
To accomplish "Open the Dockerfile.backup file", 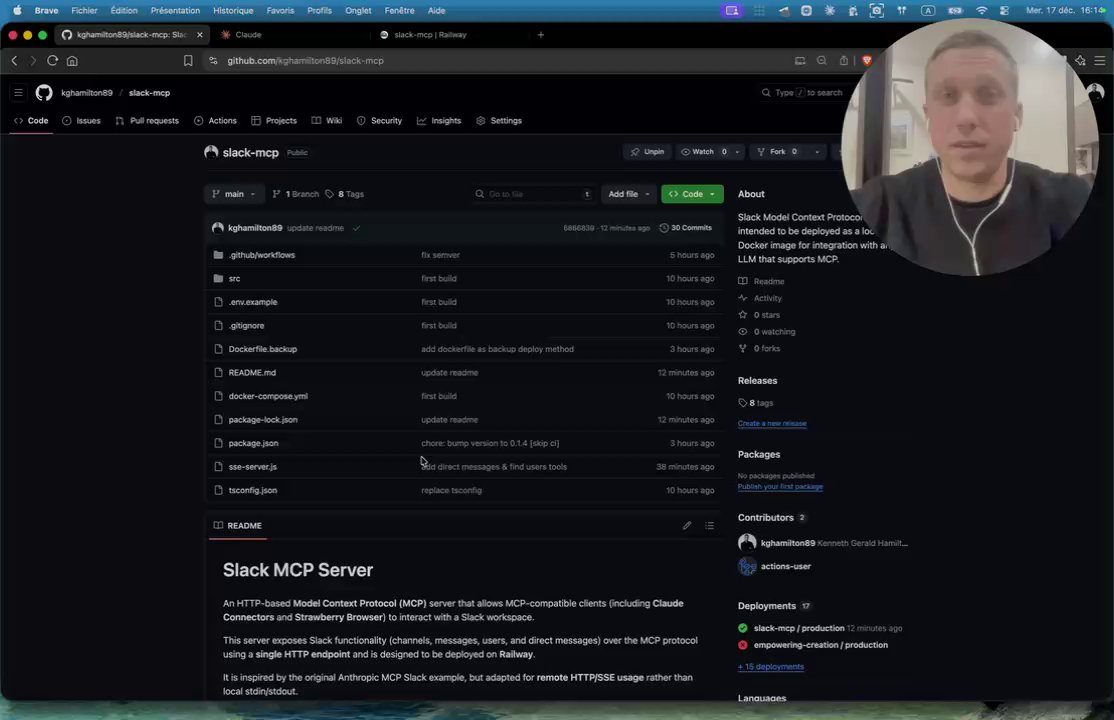I will 263,349.
